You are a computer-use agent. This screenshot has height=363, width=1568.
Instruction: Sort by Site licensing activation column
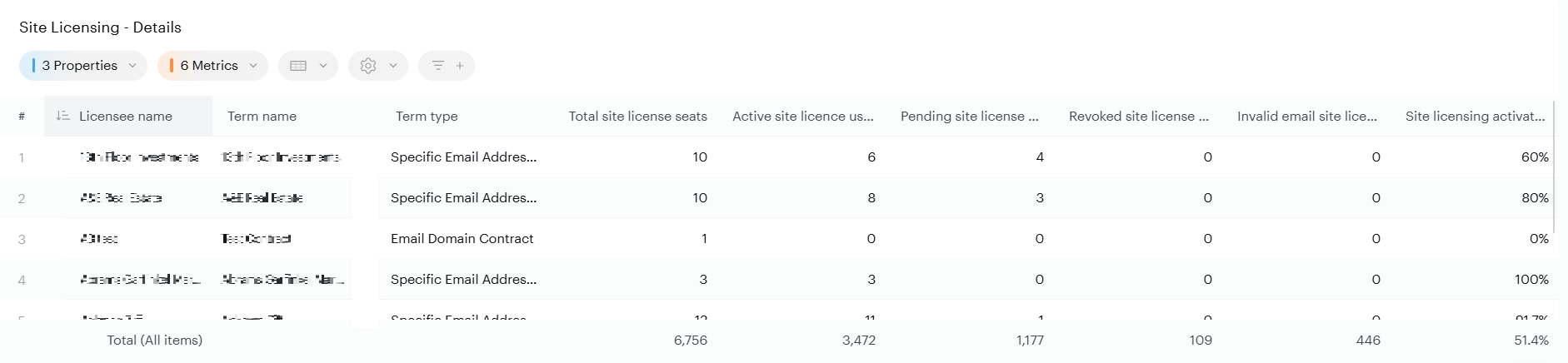click(x=1475, y=117)
